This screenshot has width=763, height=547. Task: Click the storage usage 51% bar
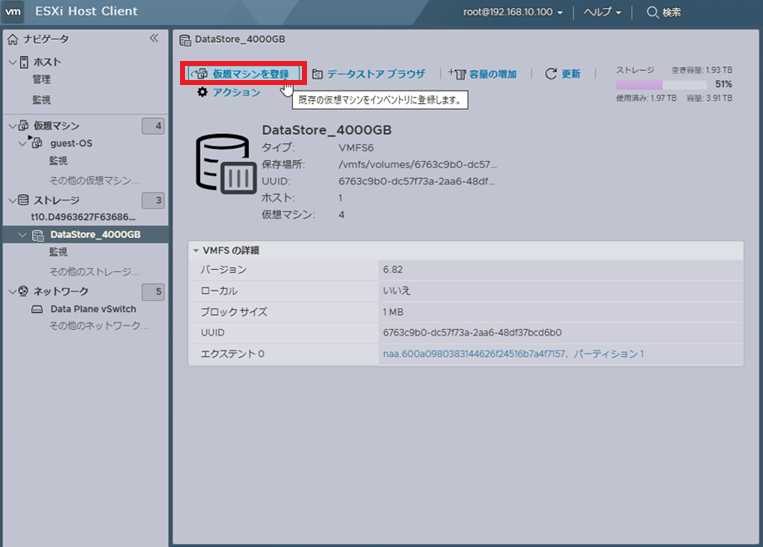click(x=661, y=85)
